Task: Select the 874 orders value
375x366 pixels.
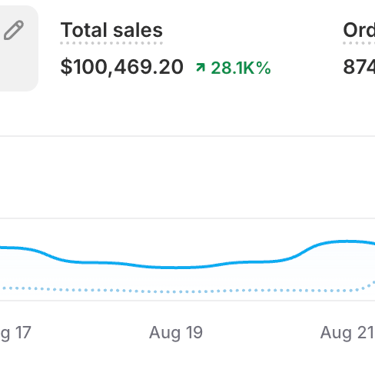Action: [x=359, y=67]
